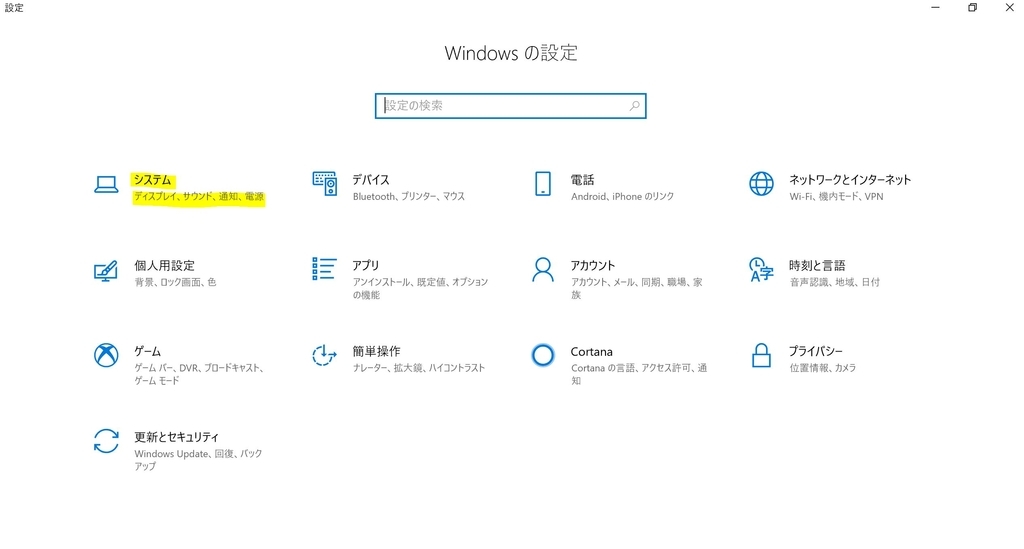Click the text 音声認識、地域、日付
Screen dimensions: 1024x549
coord(835,282)
